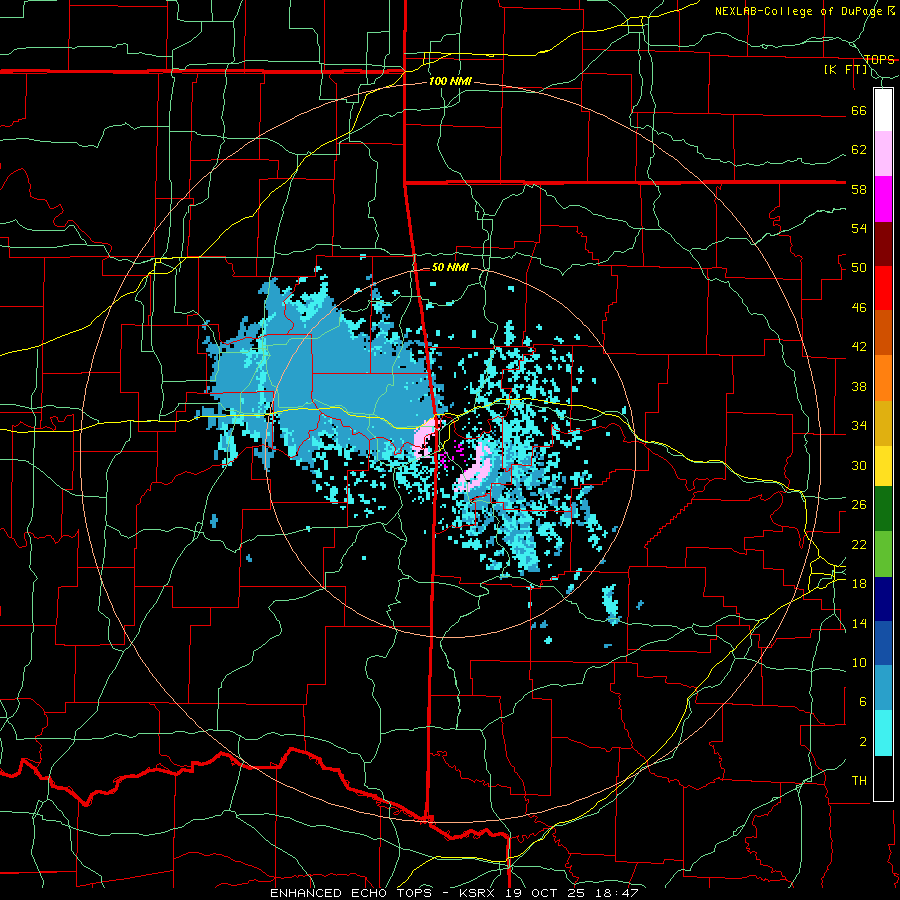Select the "26" legend value

[x=859, y=505]
